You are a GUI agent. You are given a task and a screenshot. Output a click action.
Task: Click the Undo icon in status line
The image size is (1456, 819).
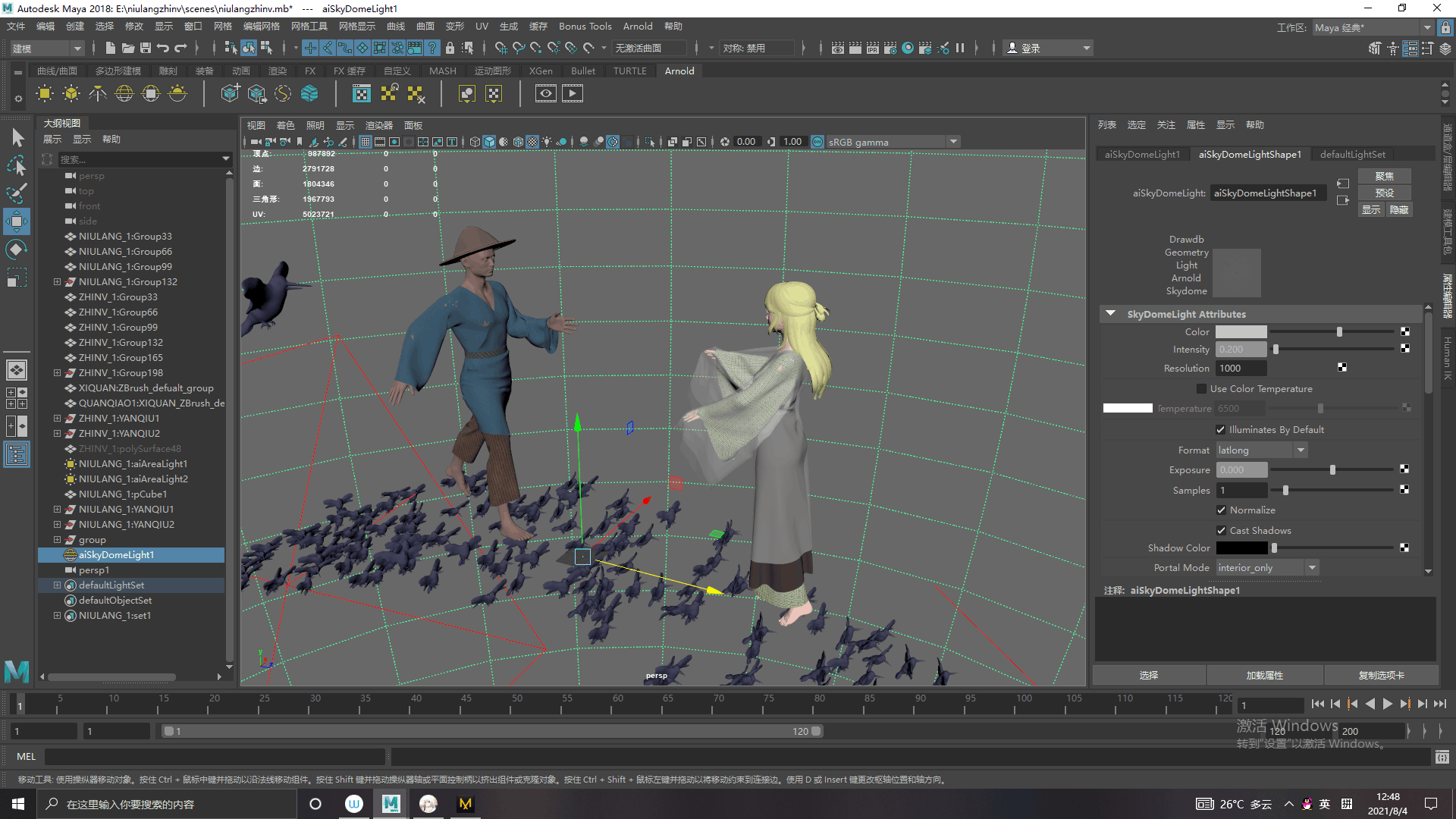tap(163, 48)
